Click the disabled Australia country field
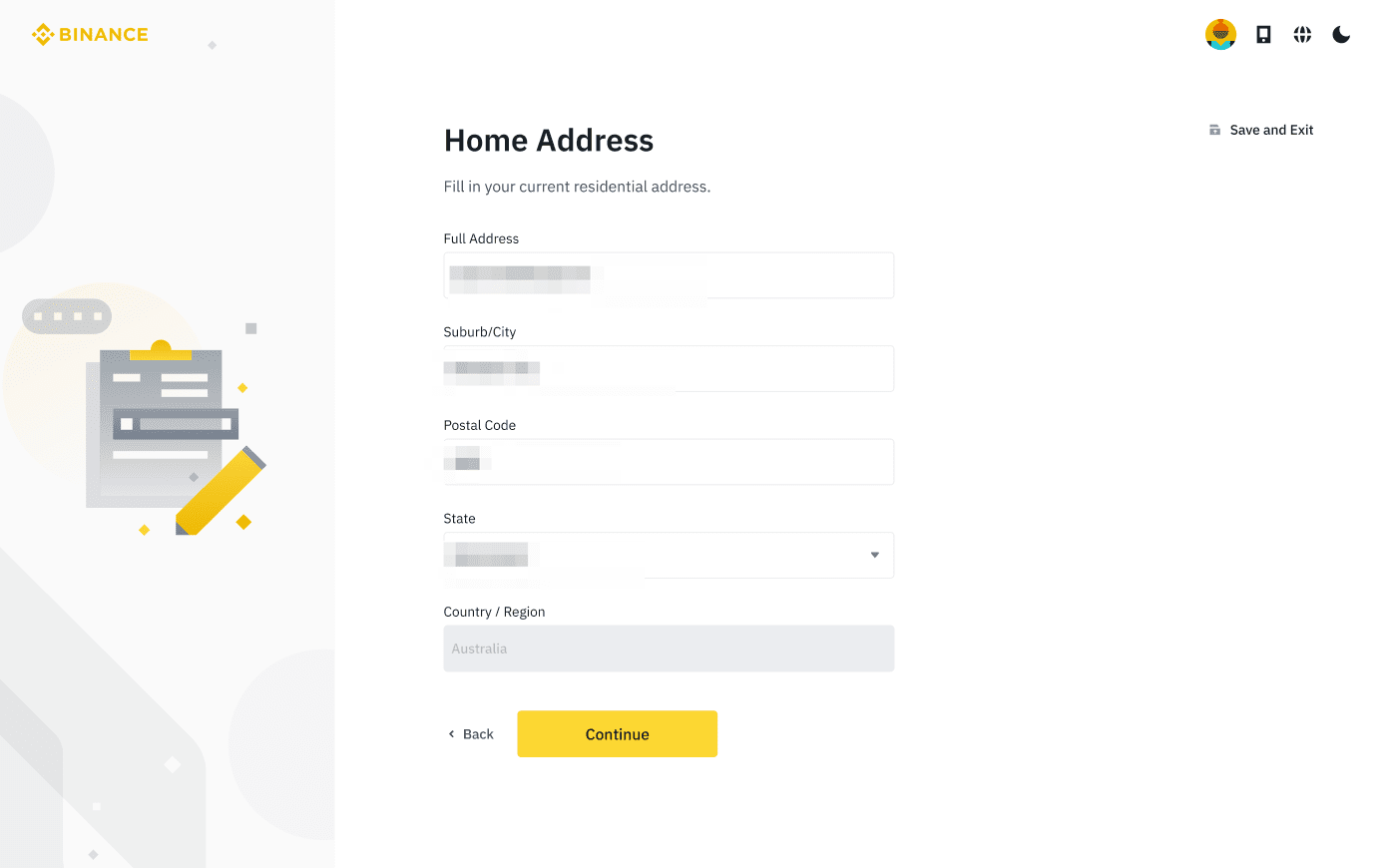The width and height of the screenshot is (1391, 868). 669,649
